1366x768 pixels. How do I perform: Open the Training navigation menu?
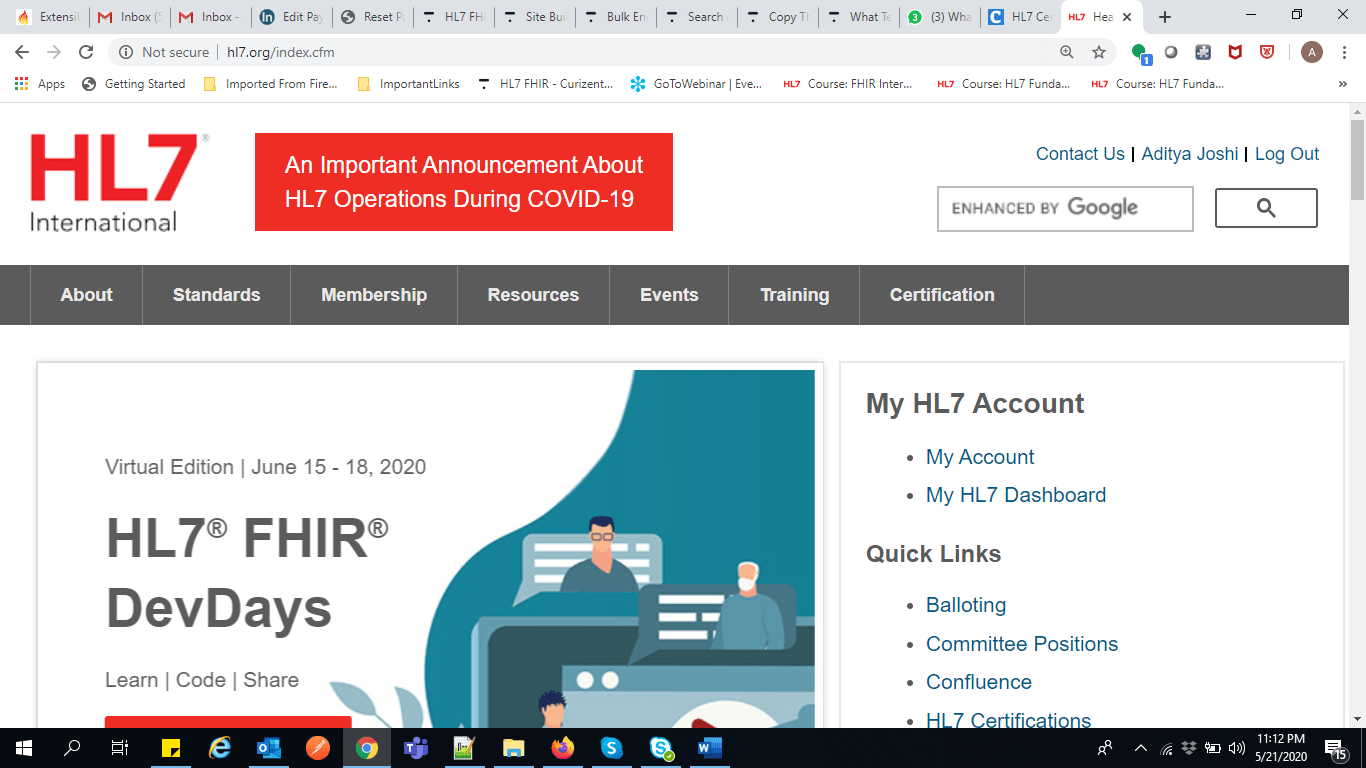794,295
